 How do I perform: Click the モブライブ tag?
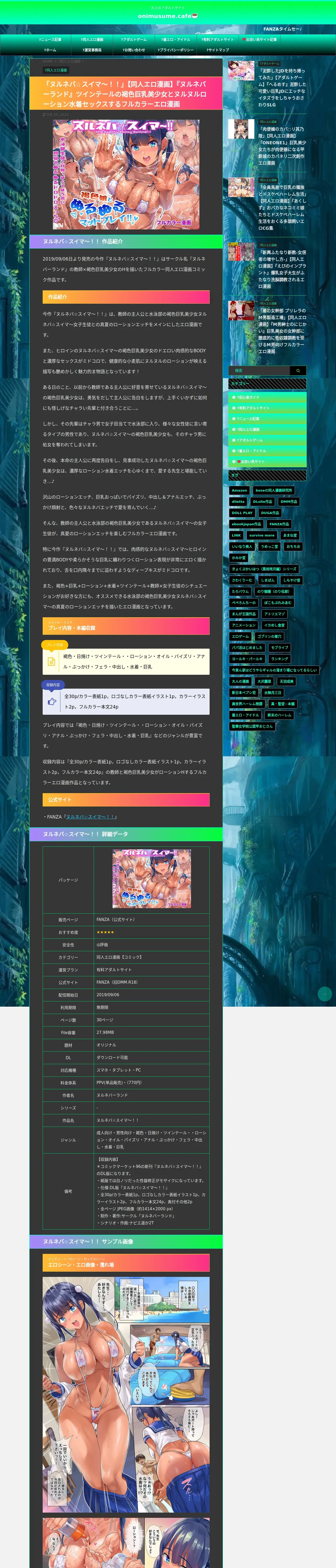pyautogui.click(x=279, y=648)
